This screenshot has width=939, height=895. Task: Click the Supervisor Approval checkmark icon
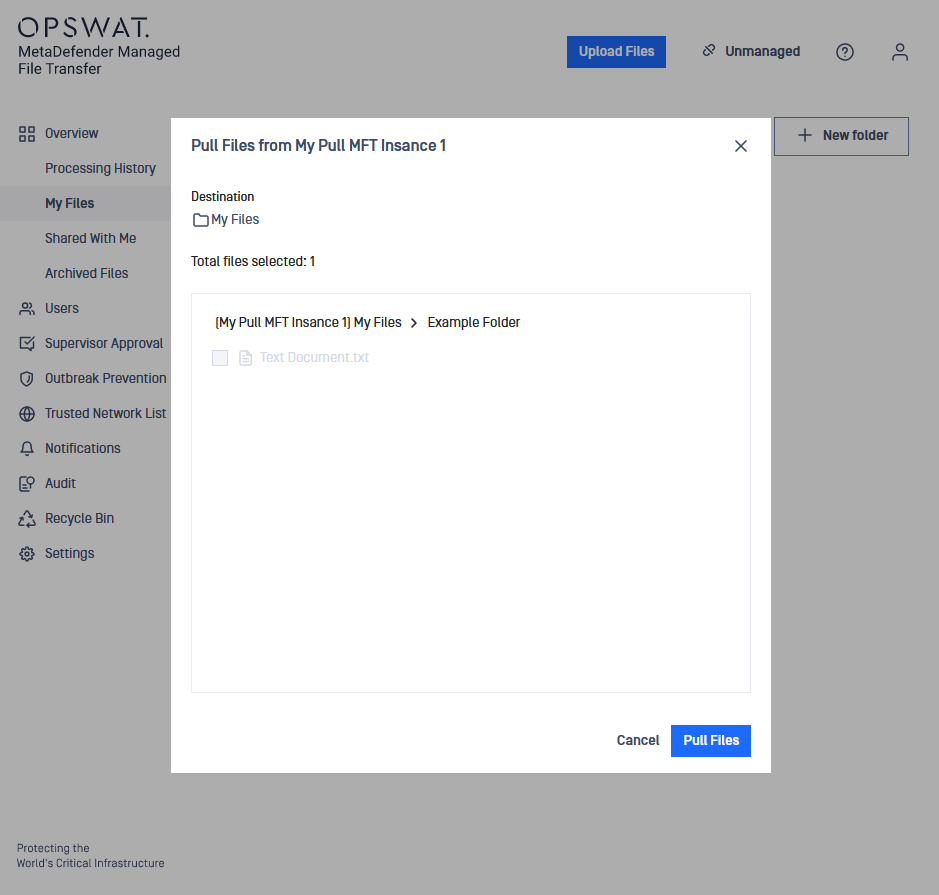27,344
